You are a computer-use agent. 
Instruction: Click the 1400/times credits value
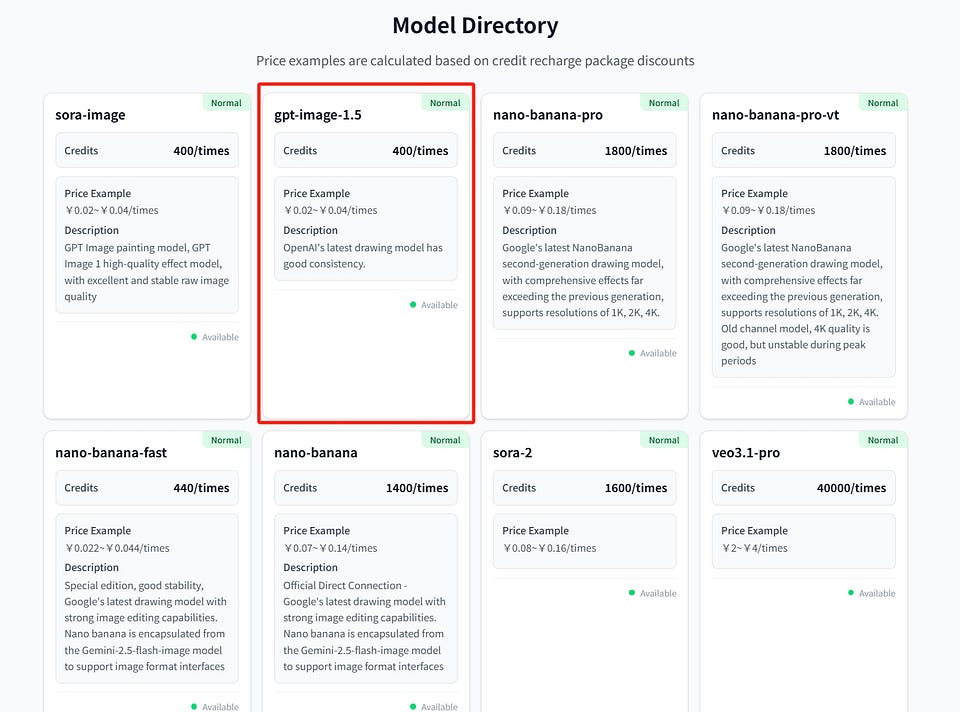tap(417, 488)
